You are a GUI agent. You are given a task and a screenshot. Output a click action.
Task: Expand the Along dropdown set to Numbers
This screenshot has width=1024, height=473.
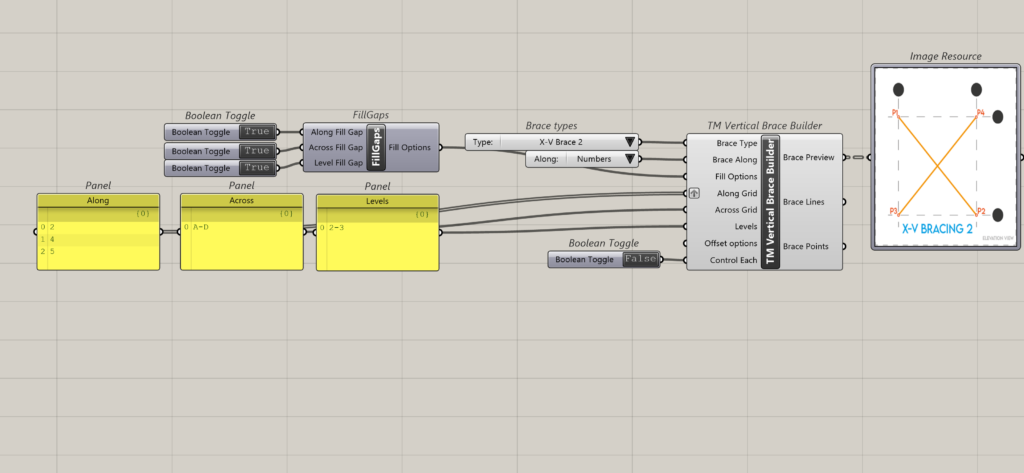[628, 158]
